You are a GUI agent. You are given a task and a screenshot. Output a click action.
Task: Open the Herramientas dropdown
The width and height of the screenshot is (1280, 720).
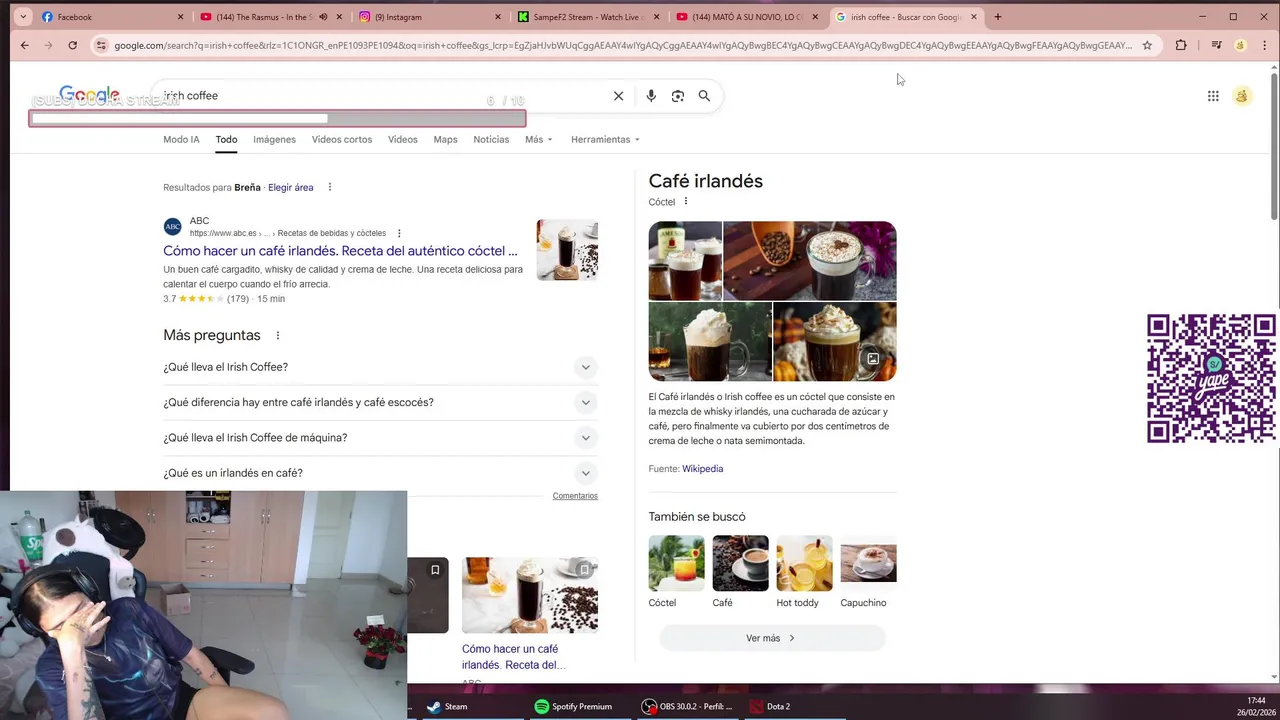coord(605,139)
